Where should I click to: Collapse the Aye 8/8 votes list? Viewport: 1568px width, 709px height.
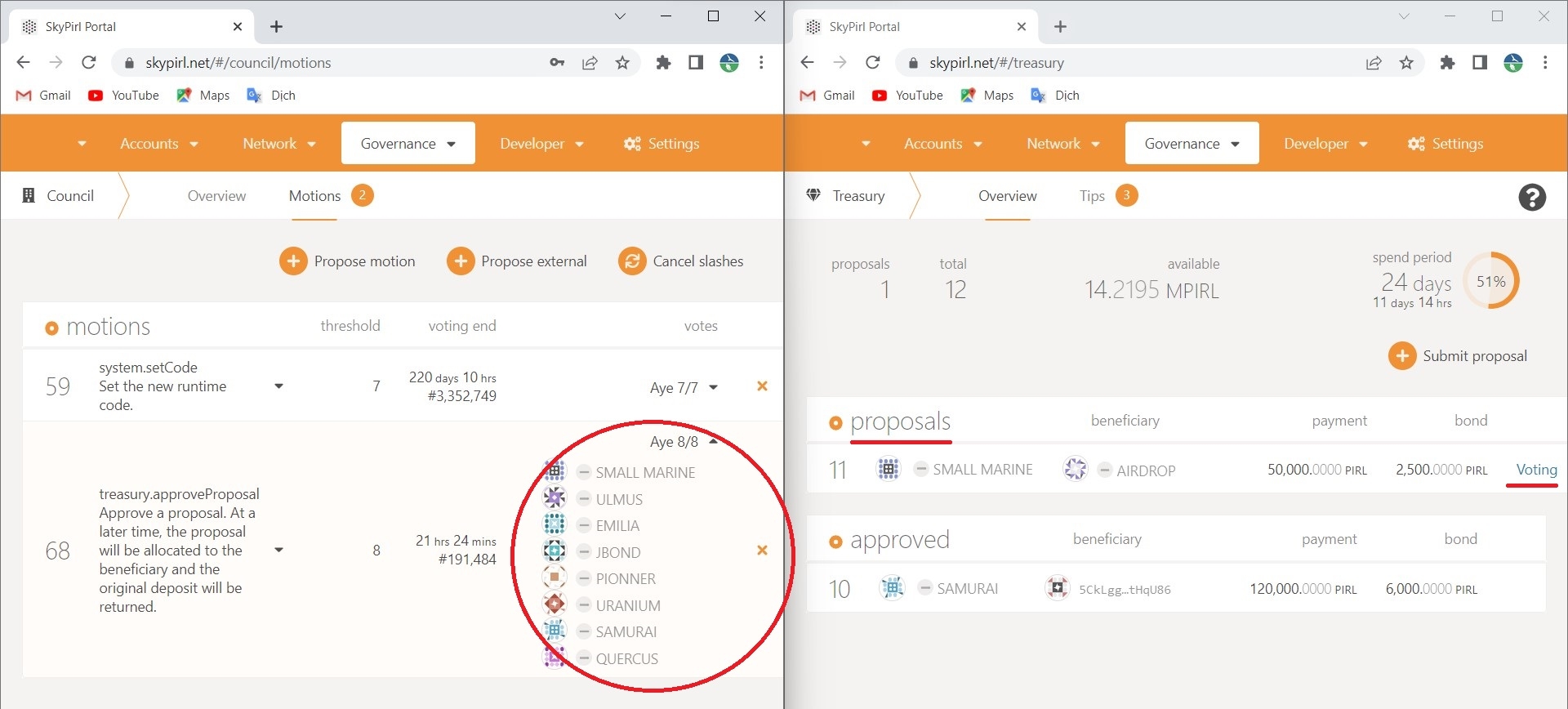pyautogui.click(x=713, y=442)
